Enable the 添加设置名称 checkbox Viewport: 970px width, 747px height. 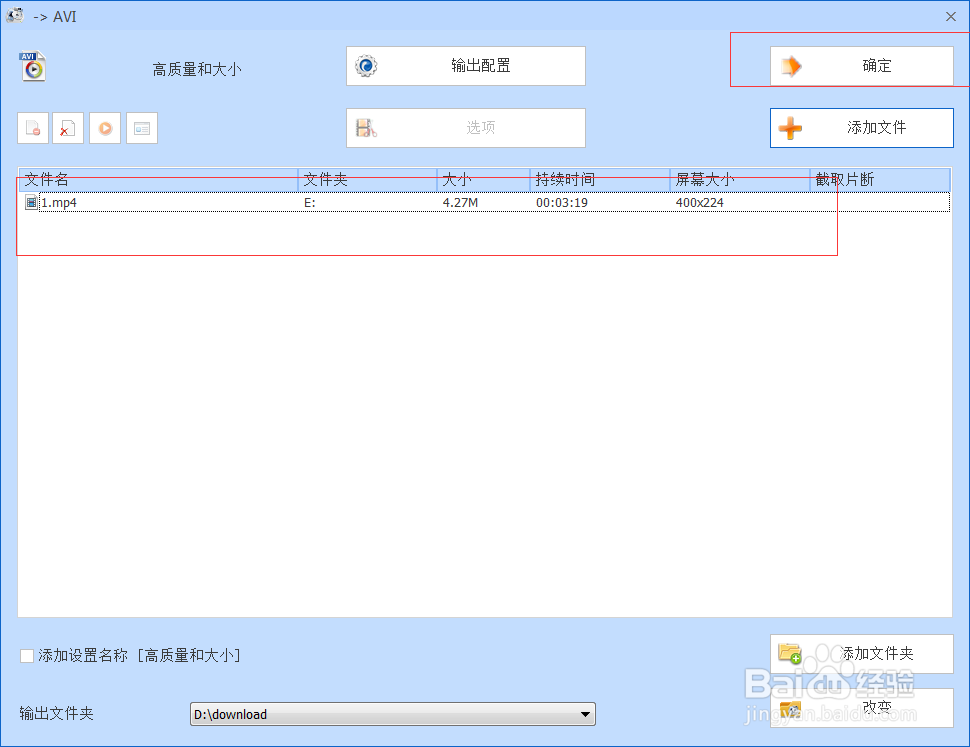pyautogui.click(x=26, y=655)
